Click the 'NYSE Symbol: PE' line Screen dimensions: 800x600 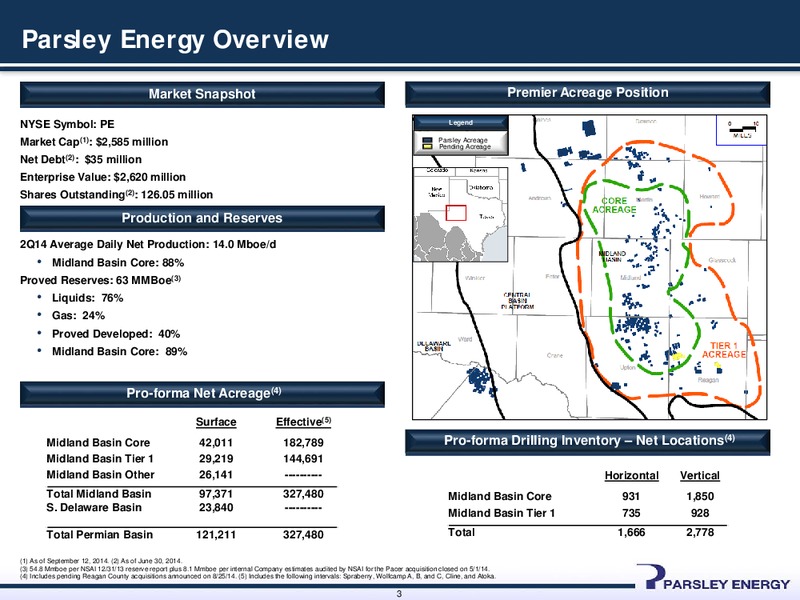[x=67, y=124]
